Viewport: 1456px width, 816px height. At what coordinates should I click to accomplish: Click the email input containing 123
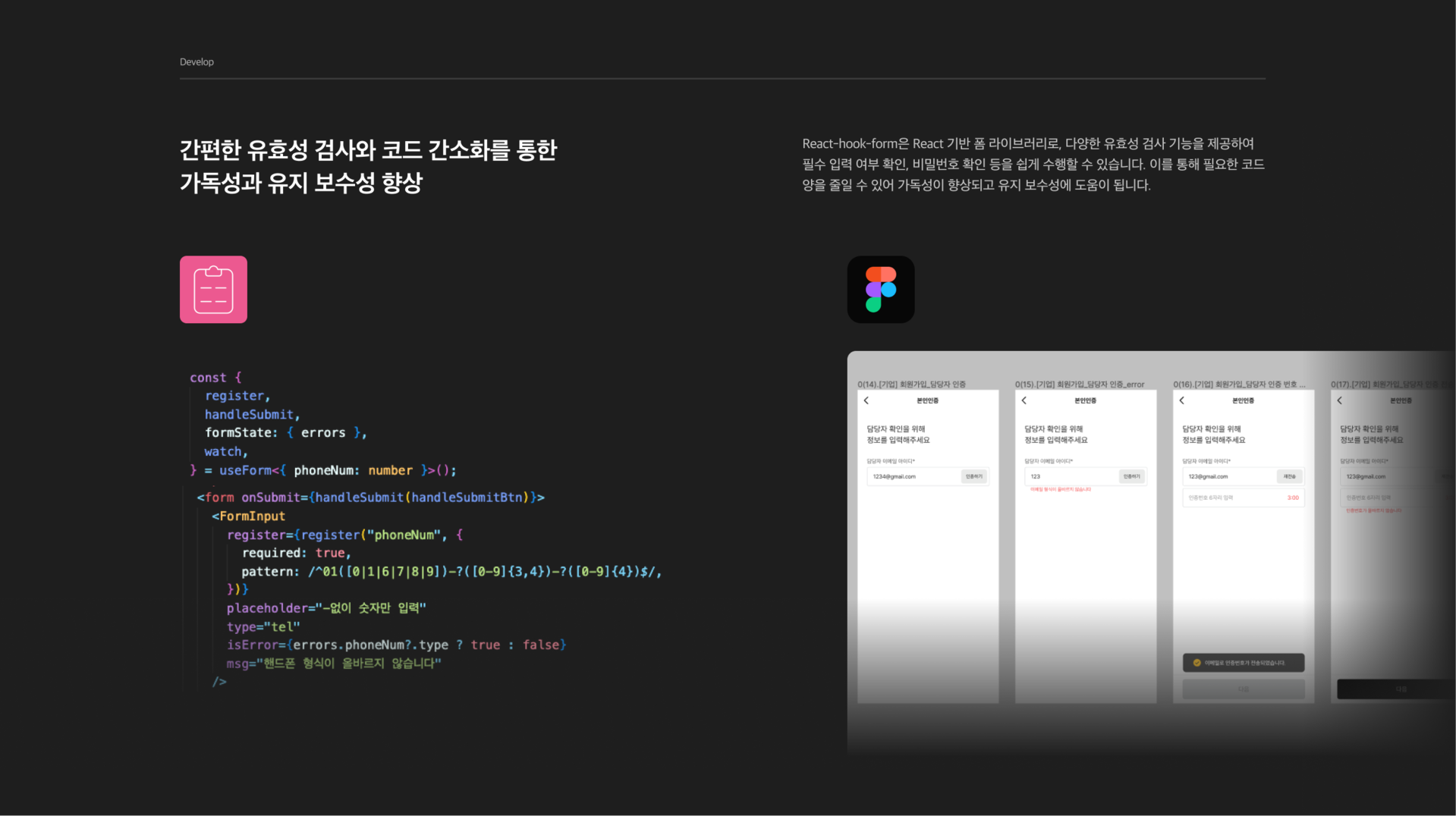[x=1086, y=476]
